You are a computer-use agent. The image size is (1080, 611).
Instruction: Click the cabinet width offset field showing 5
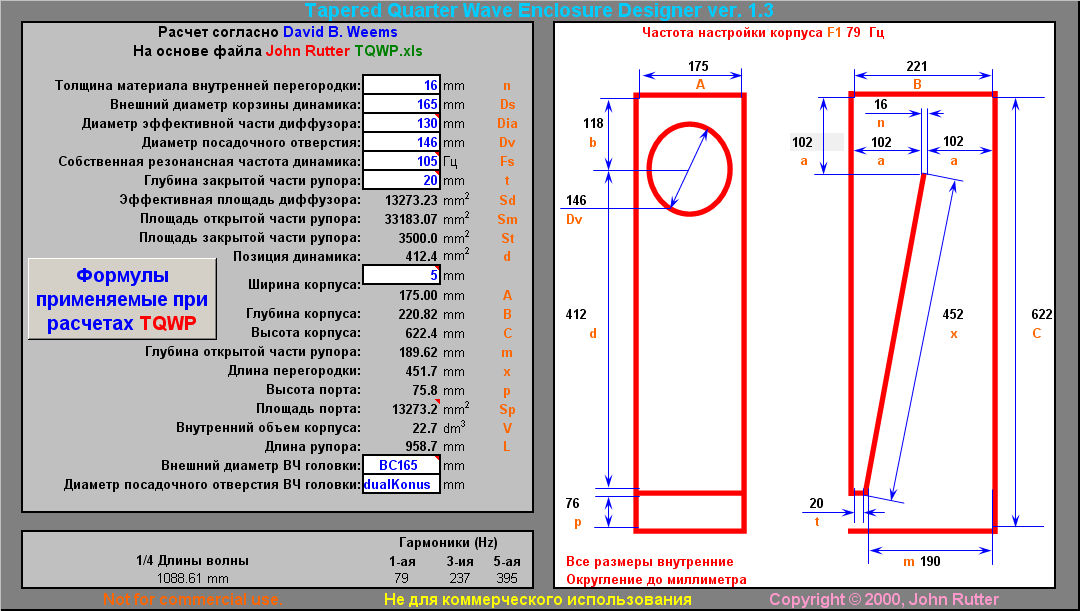pyautogui.click(x=402, y=275)
